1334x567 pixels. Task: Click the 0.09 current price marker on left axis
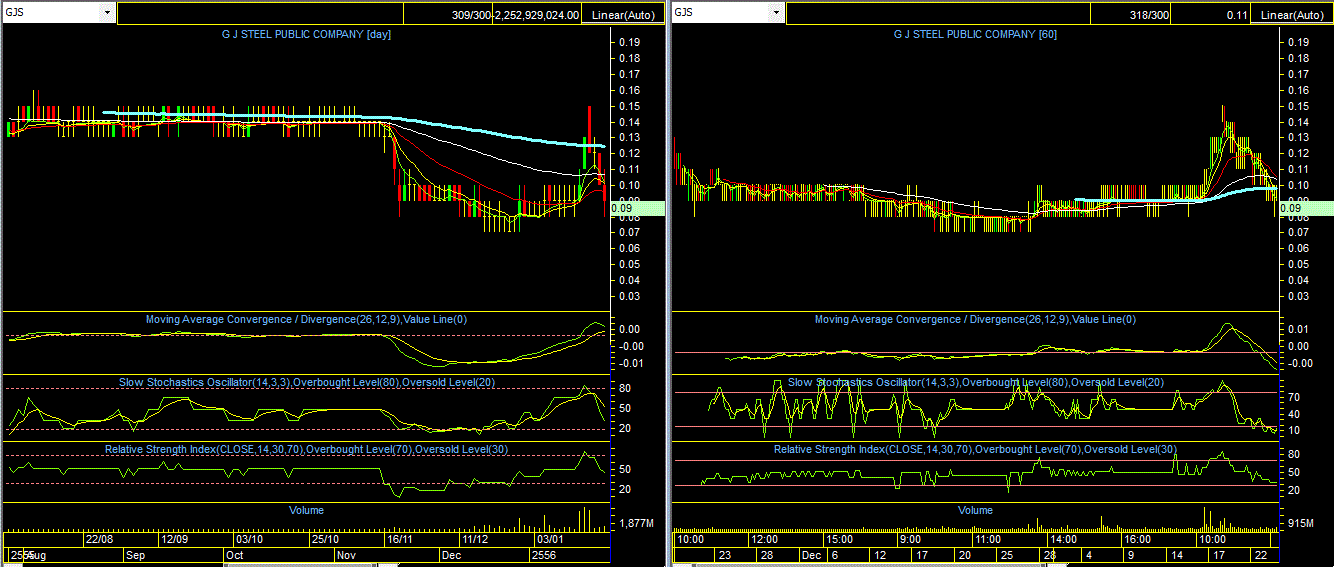[x=636, y=208]
